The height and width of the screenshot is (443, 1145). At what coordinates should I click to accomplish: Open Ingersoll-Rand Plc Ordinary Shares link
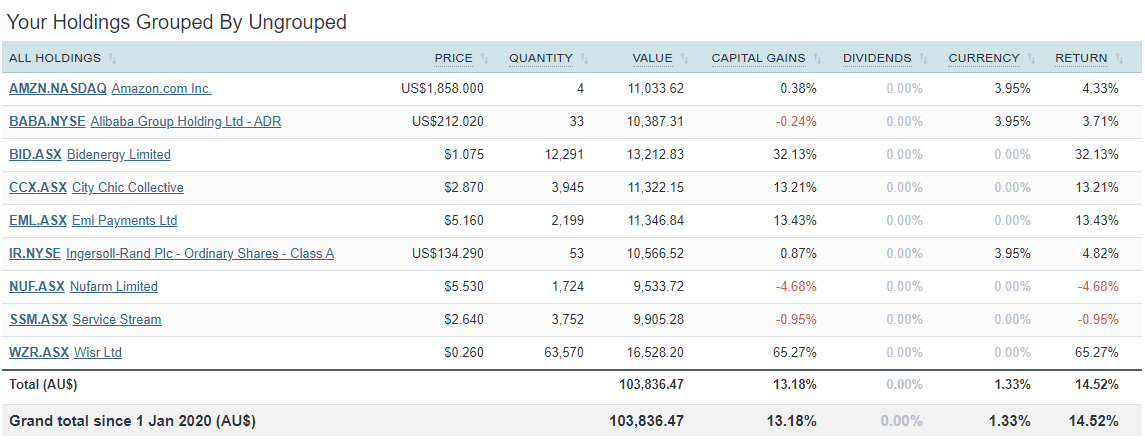[x=200, y=254]
